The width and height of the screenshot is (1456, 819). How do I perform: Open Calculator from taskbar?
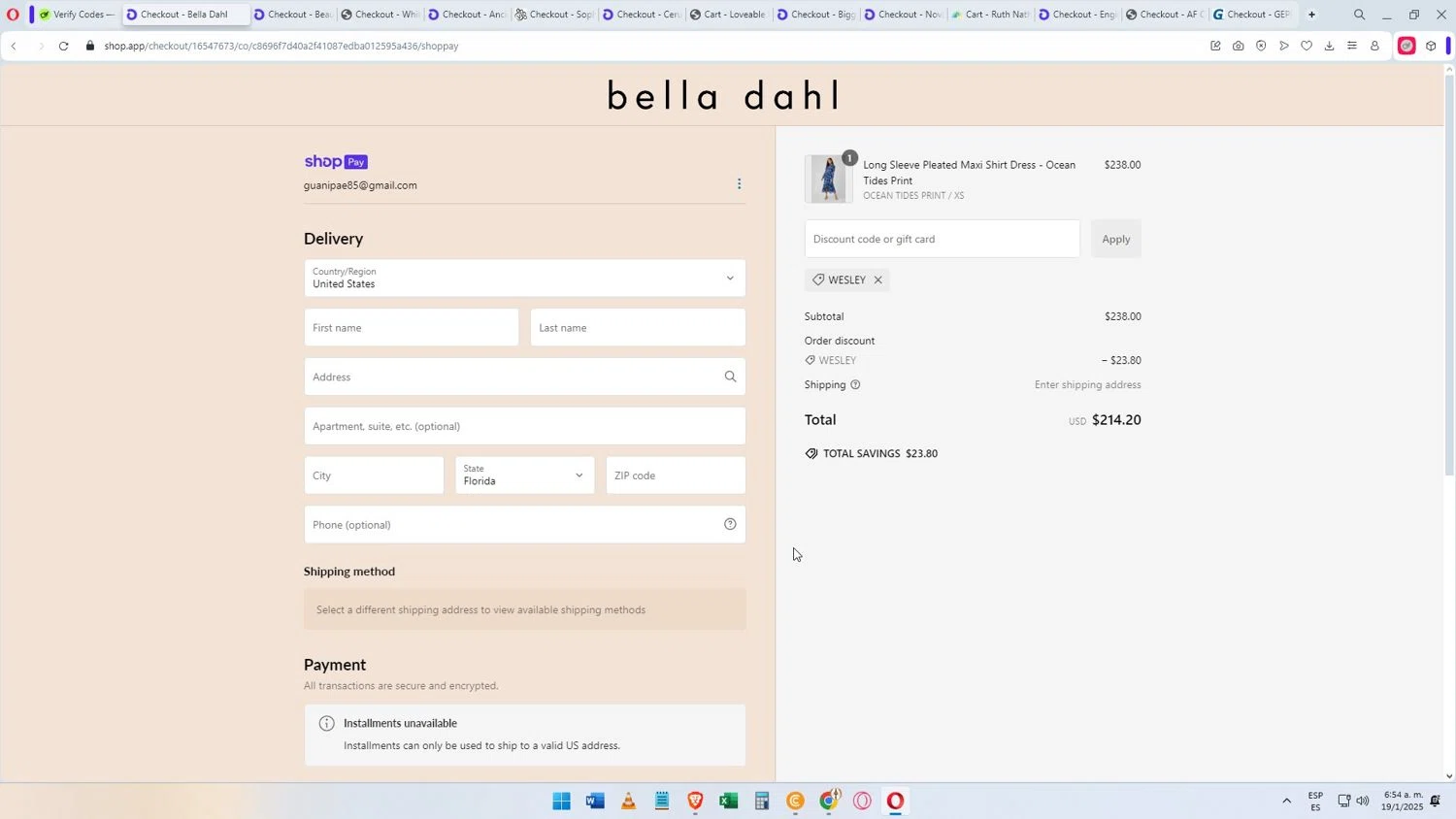(x=762, y=801)
